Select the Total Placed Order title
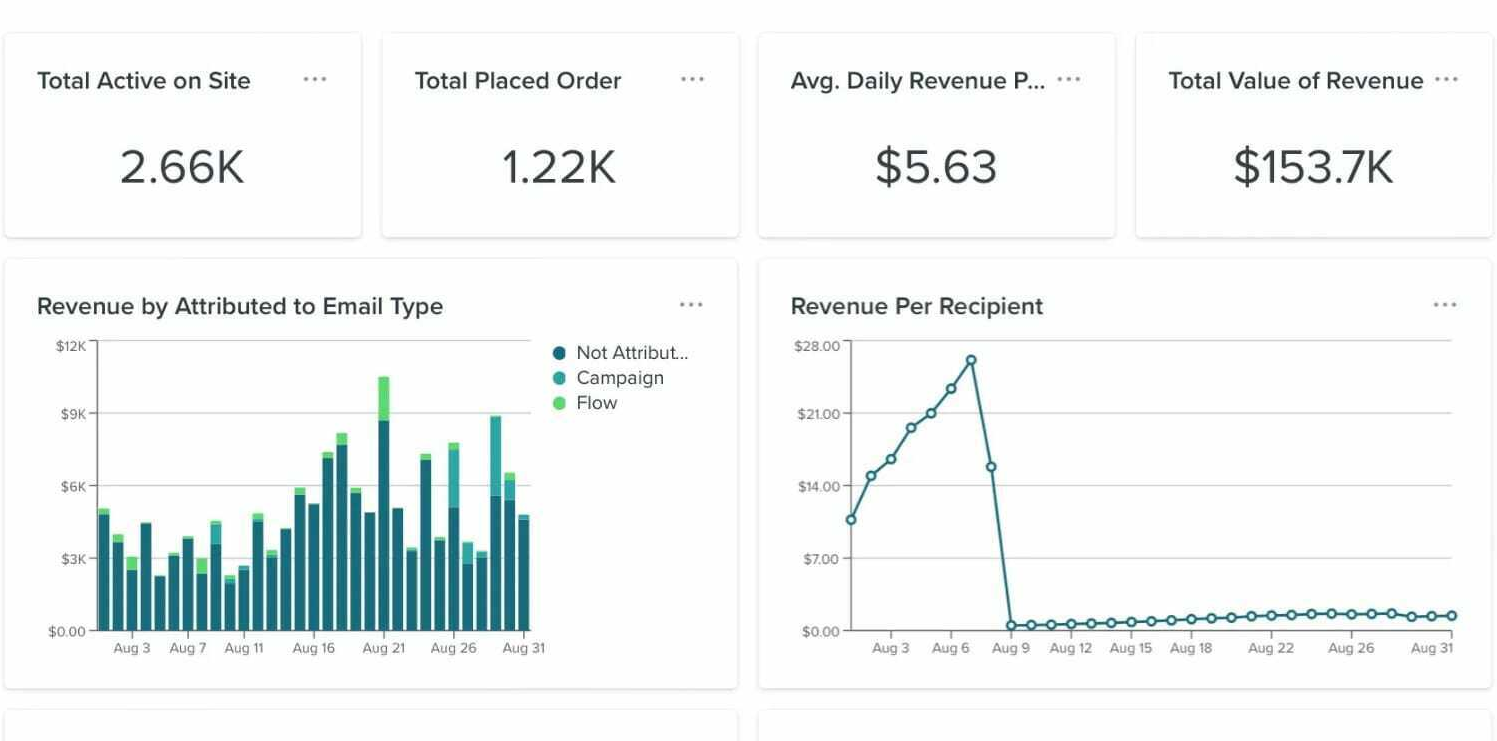The height and width of the screenshot is (741, 1497). click(x=518, y=81)
